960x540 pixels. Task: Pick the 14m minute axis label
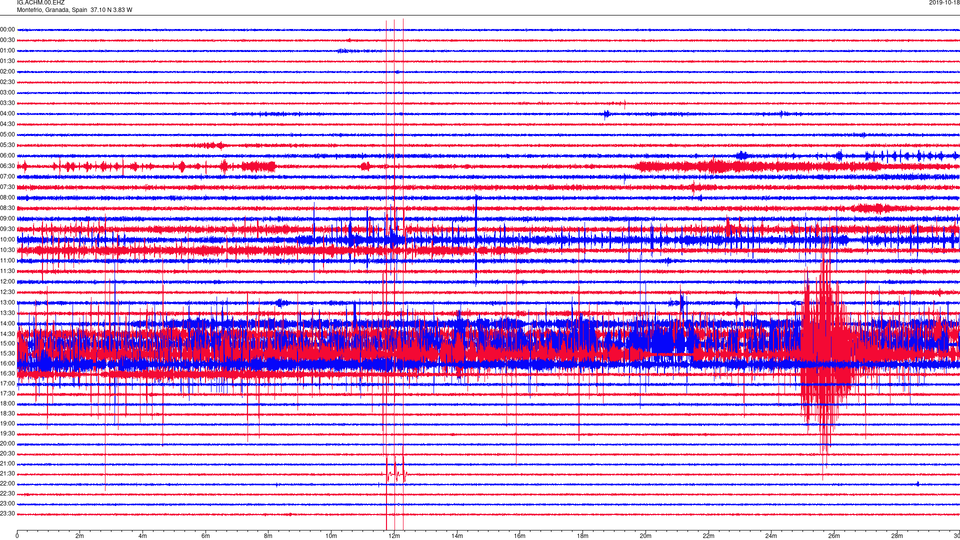[x=457, y=536]
